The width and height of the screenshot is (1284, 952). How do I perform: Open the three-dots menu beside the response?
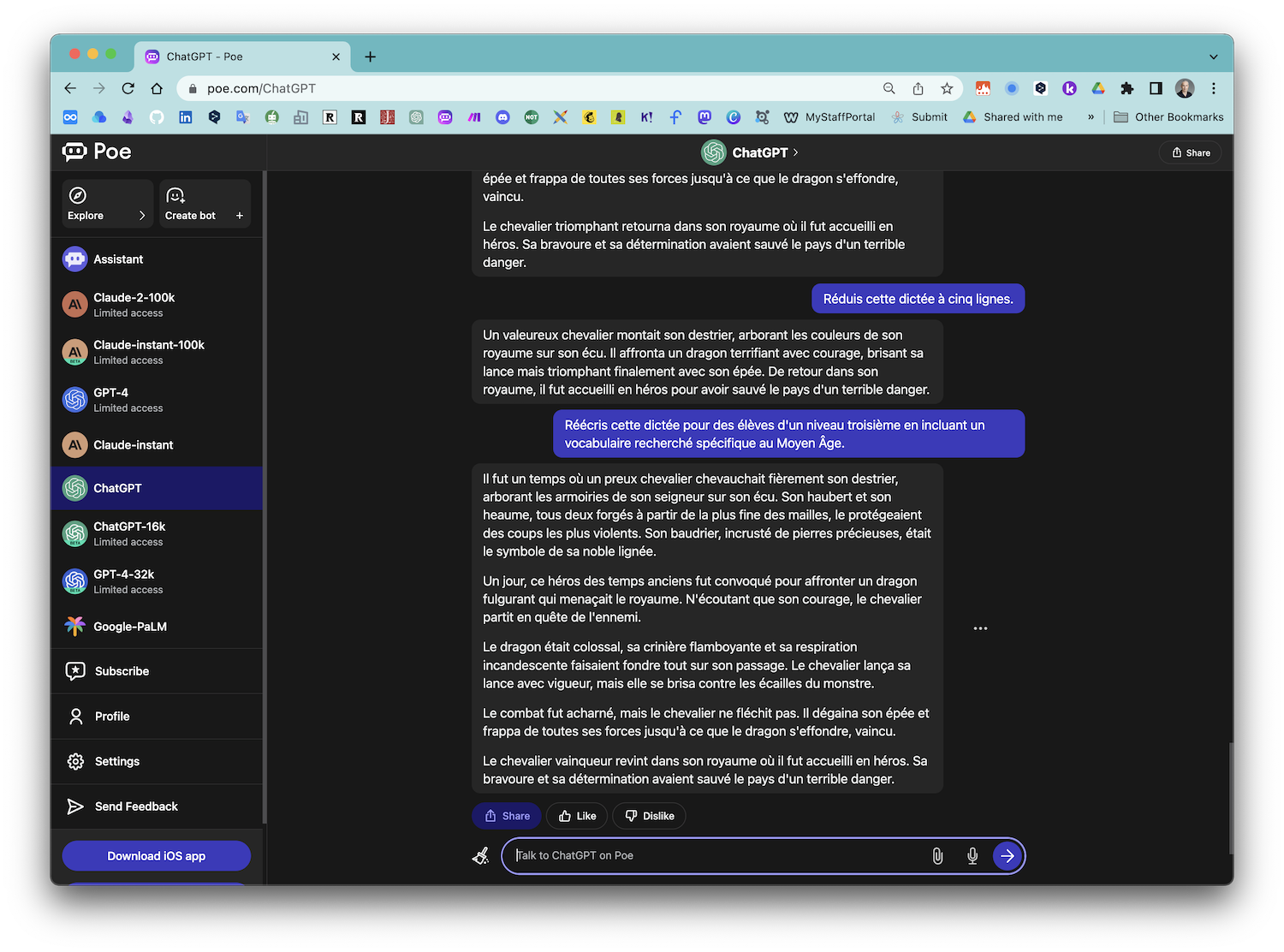click(980, 628)
